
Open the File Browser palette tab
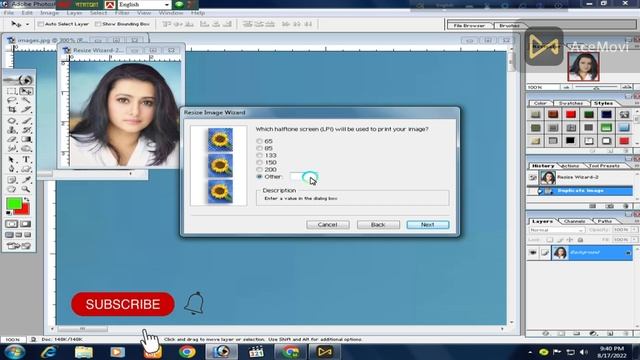pos(469,25)
